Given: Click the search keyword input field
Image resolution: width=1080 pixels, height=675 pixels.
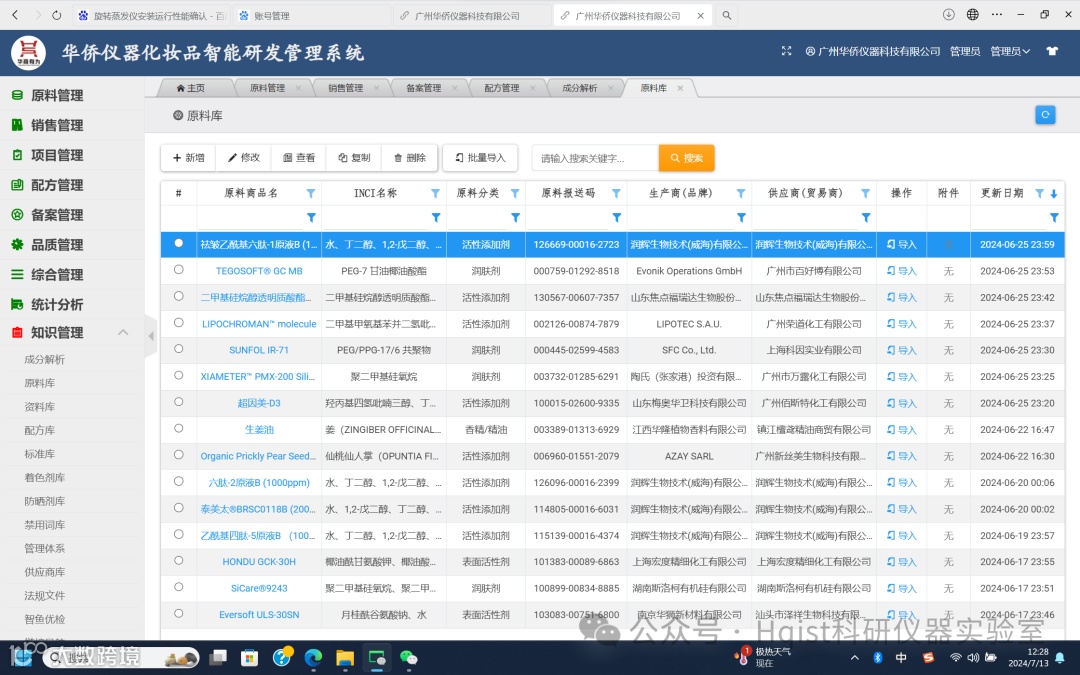Looking at the screenshot, I should click(595, 158).
